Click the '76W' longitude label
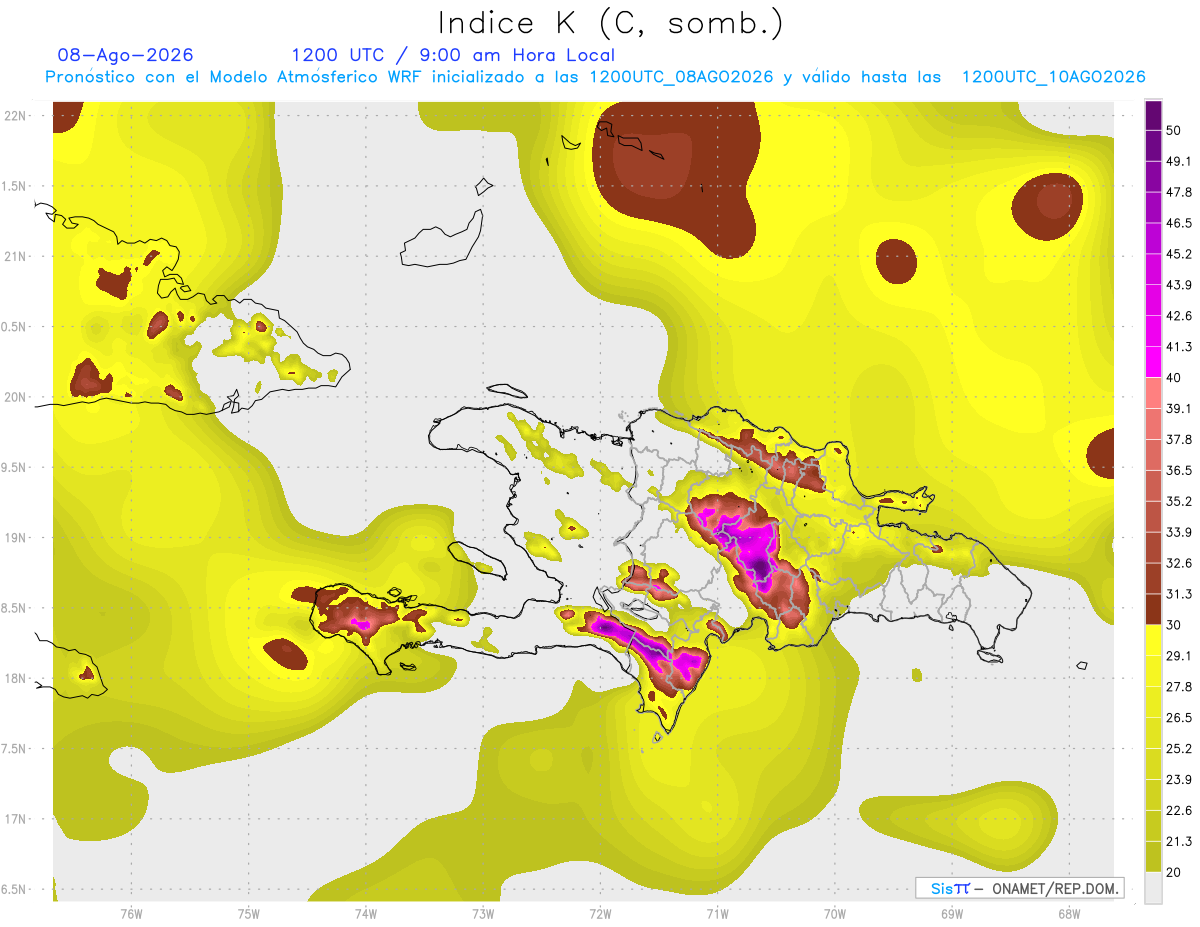This screenshot has height=927, width=1200. [x=131, y=913]
